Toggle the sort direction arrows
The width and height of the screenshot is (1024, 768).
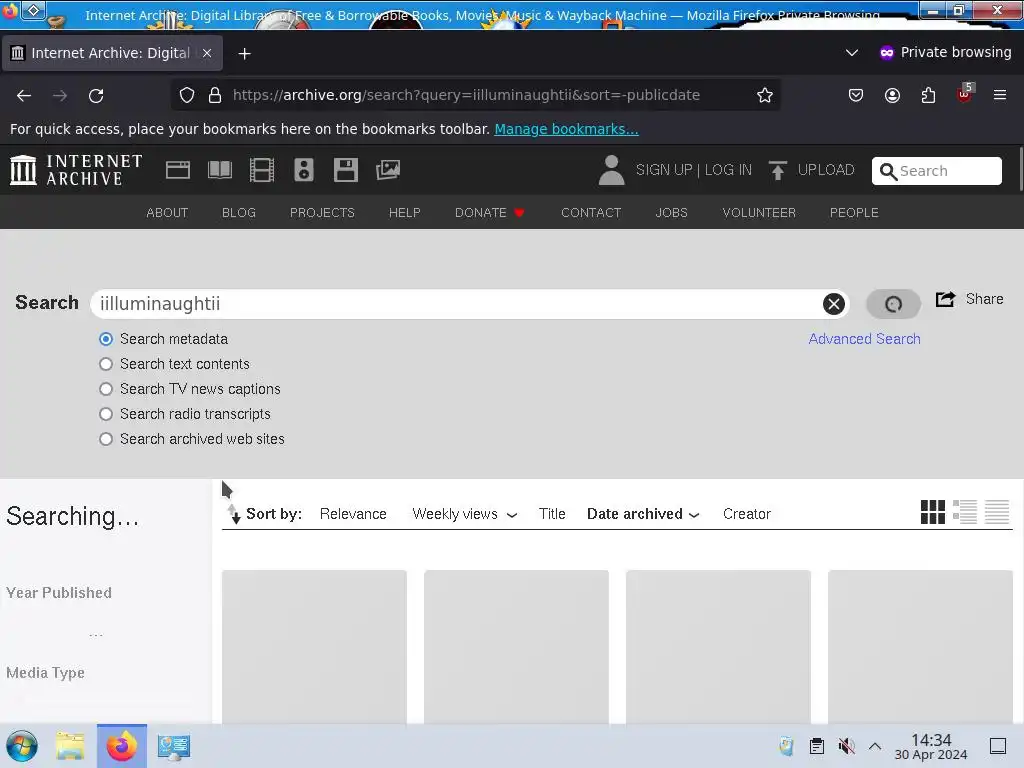(234, 514)
